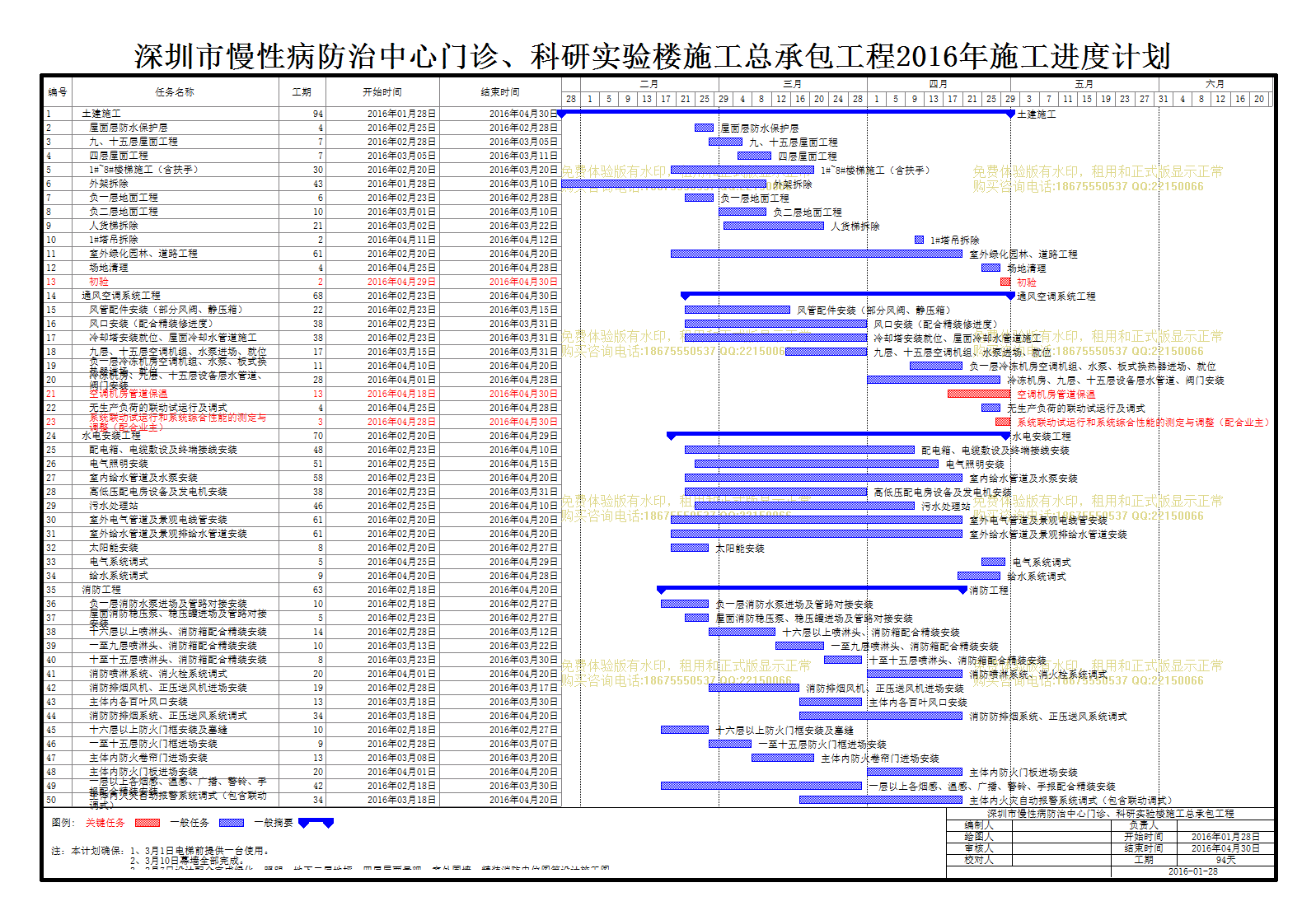The height and width of the screenshot is (920, 1316).
Task: Click the 一般摘要 summary bar legend sample
Action: [x=316, y=822]
